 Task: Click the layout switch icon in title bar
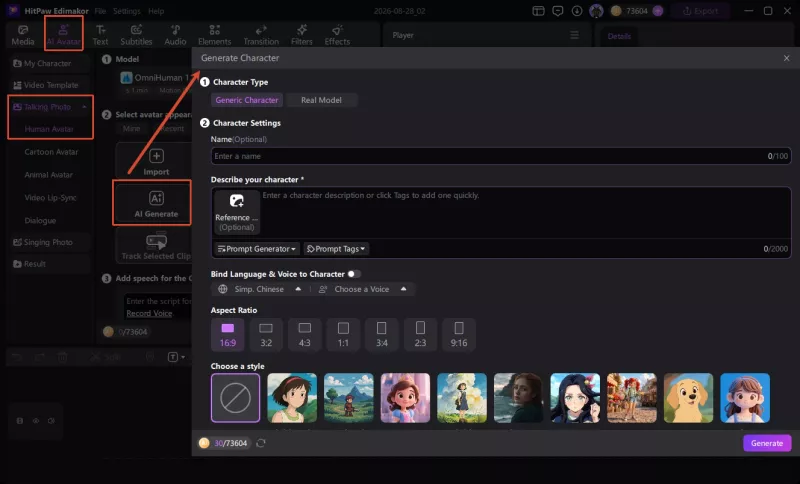(x=538, y=11)
